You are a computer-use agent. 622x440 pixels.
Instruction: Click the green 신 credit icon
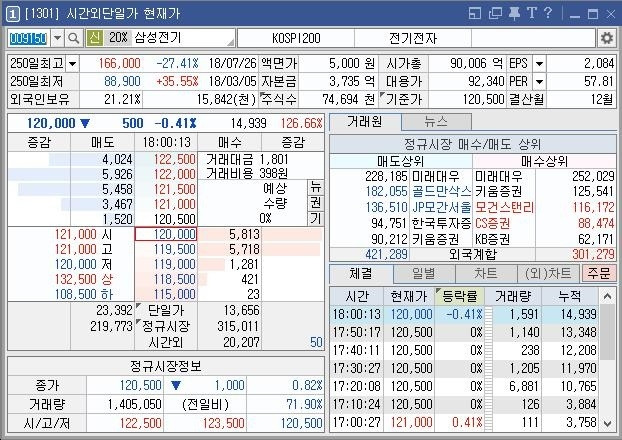pos(95,37)
